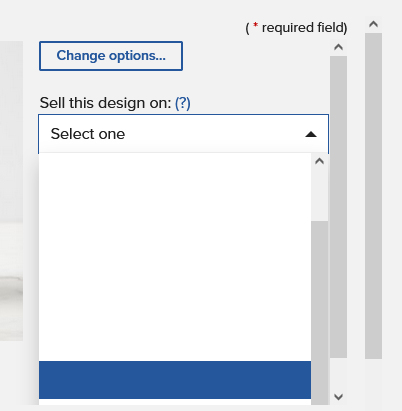The height and width of the screenshot is (411, 402).
Task: Click the dropdown scrollbar track above its thumb
Action: coord(319,194)
